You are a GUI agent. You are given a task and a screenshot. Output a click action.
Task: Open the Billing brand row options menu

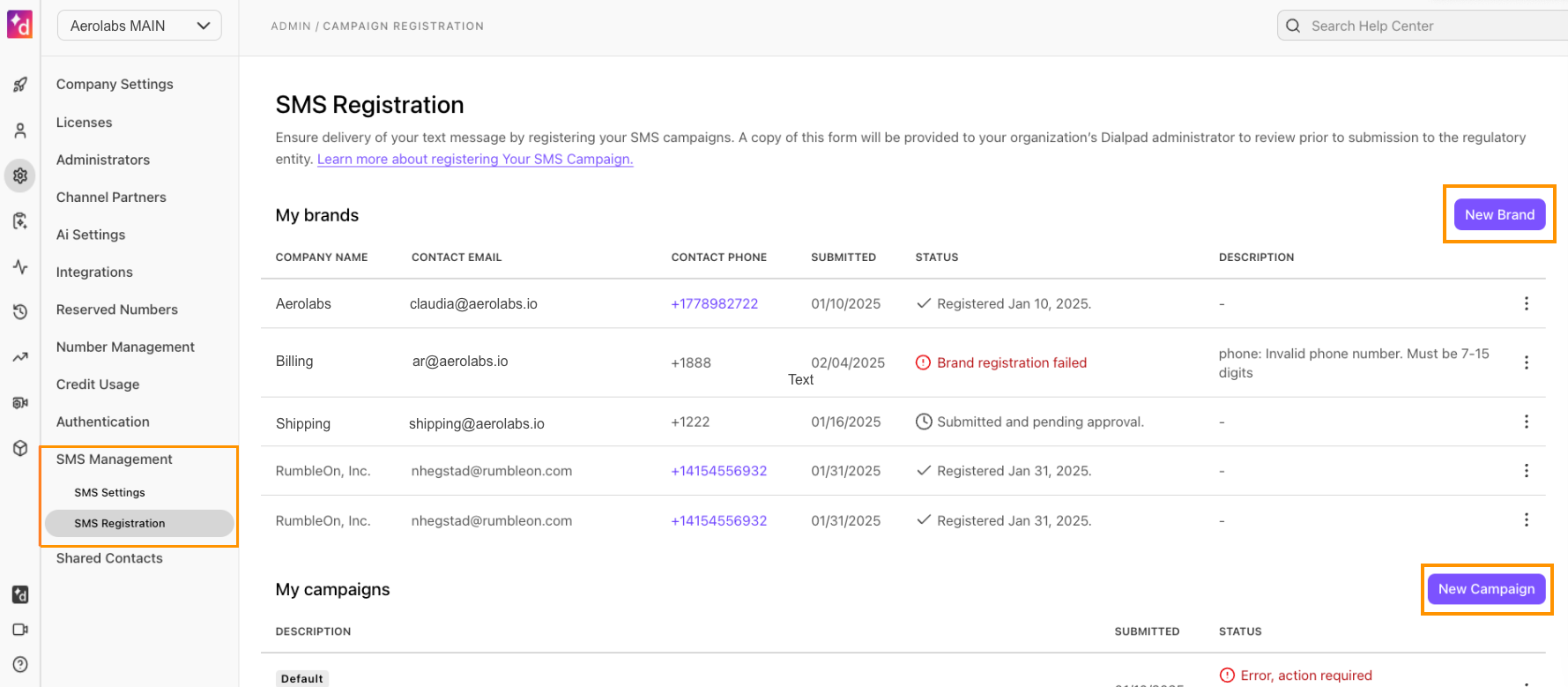[1527, 362]
